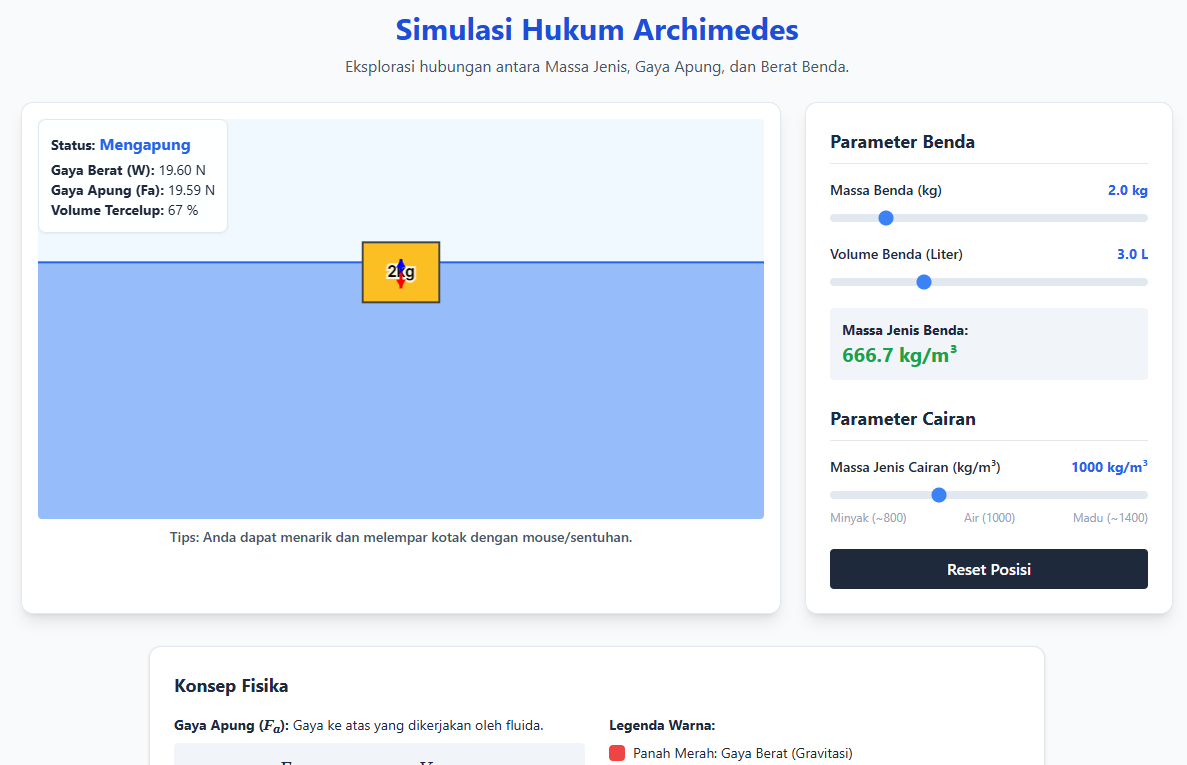Click the green 666.7 kg/m³ density readout
Viewport: 1187px width, 765px height.
[899, 355]
